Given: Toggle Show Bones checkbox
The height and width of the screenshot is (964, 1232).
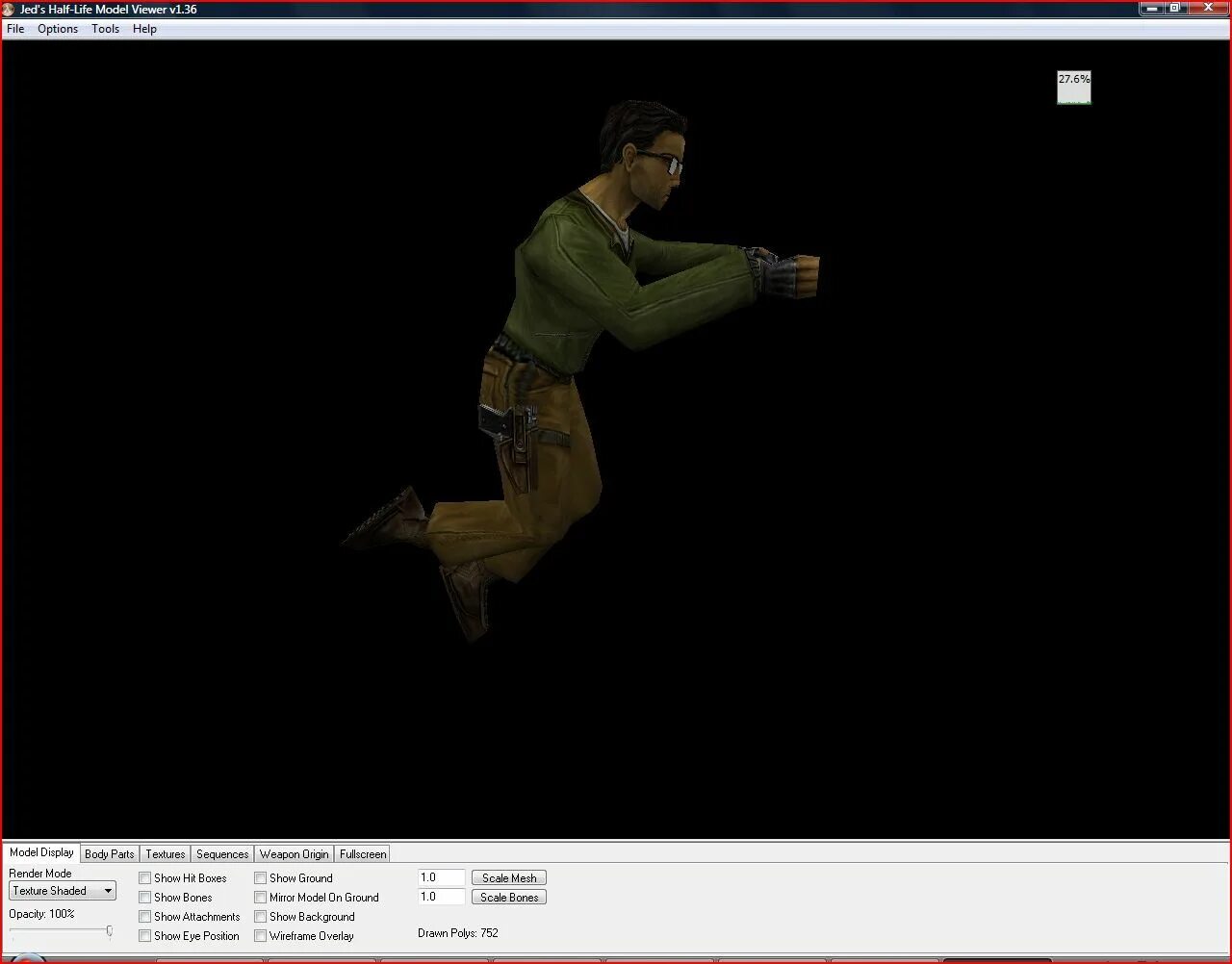Looking at the screenshot, I should click(x=145, y=898).
